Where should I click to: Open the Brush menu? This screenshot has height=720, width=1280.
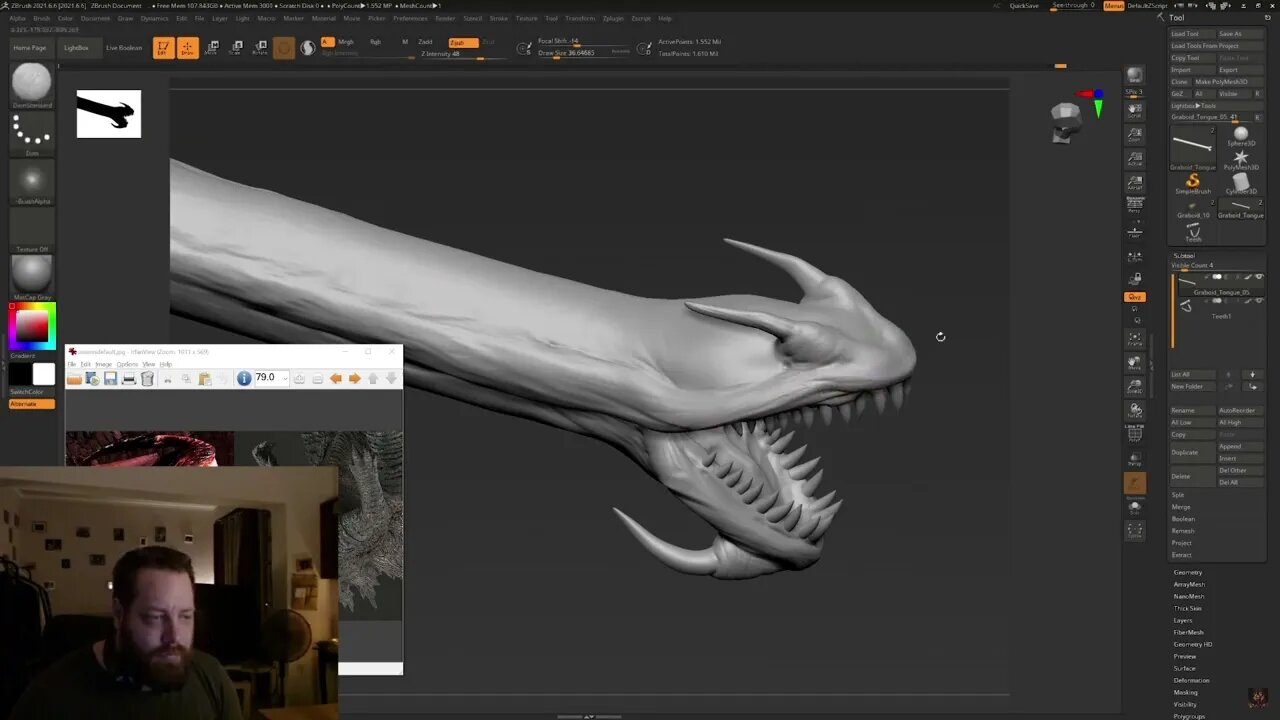point(41,18)
